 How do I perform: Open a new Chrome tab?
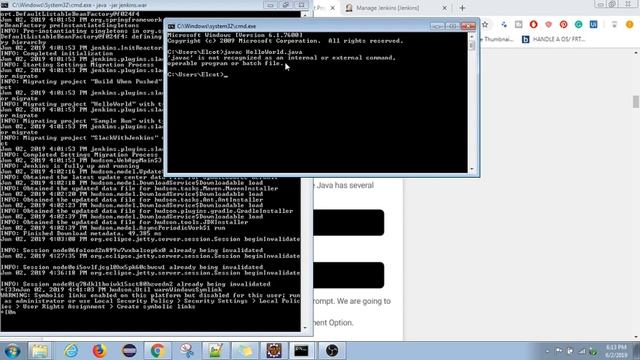[462, 8]
